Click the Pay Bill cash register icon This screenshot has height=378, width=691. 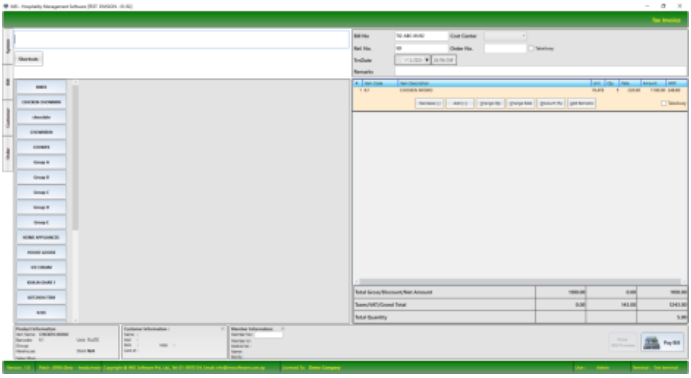point(651,343)
